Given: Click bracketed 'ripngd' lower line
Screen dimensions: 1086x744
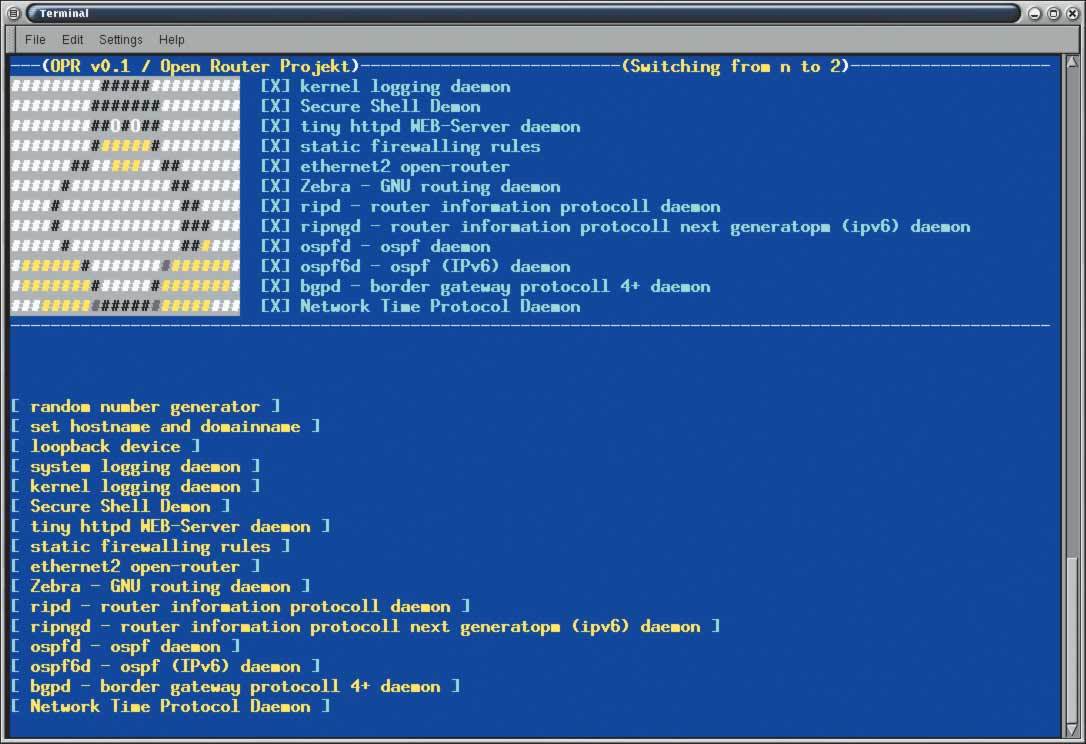Looking at the screenshot, I should [x=366, y=627].
